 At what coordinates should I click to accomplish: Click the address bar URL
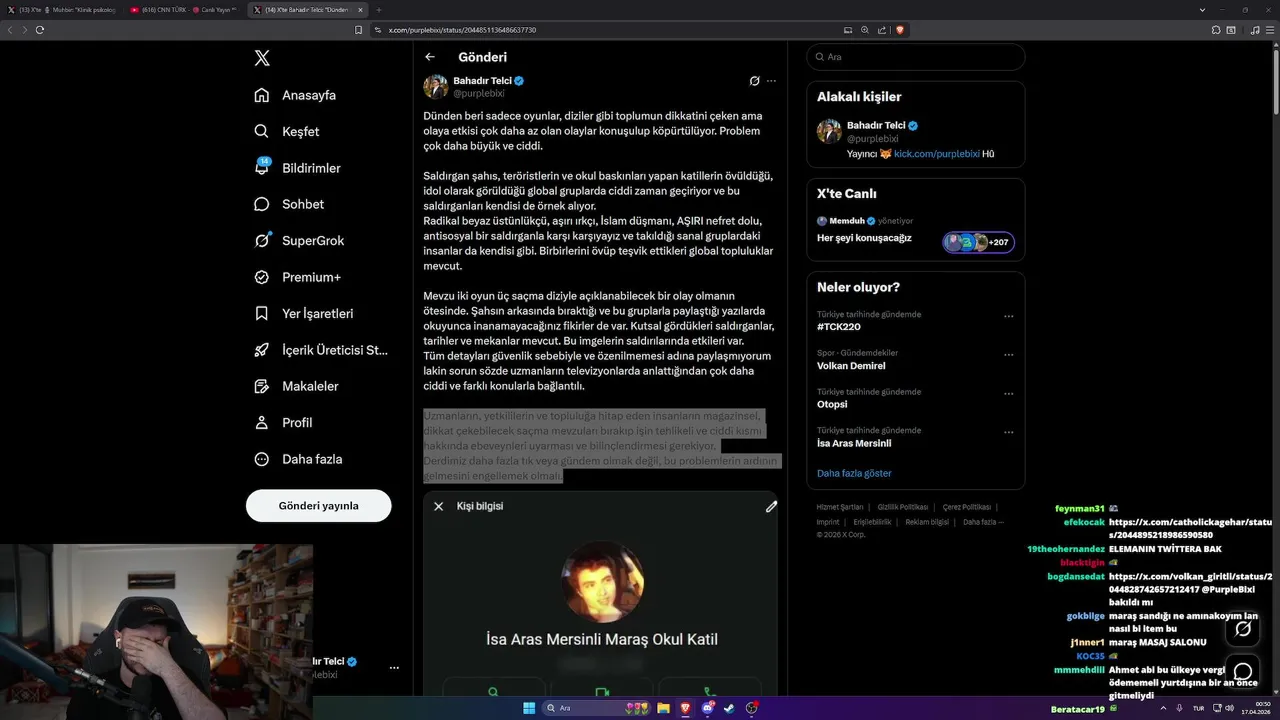(462, 30)
